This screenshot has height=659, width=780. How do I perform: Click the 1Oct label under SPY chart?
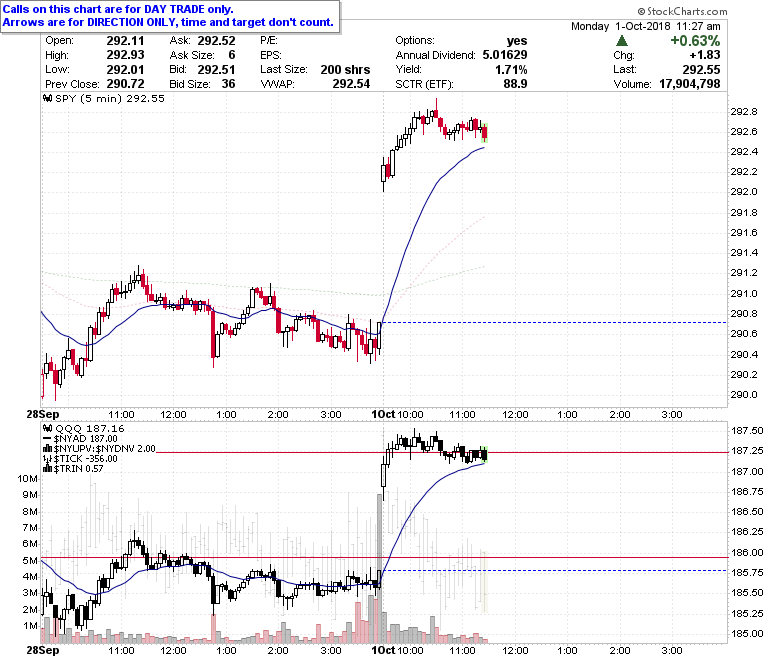pyautogui.click(x=383, y=414)
